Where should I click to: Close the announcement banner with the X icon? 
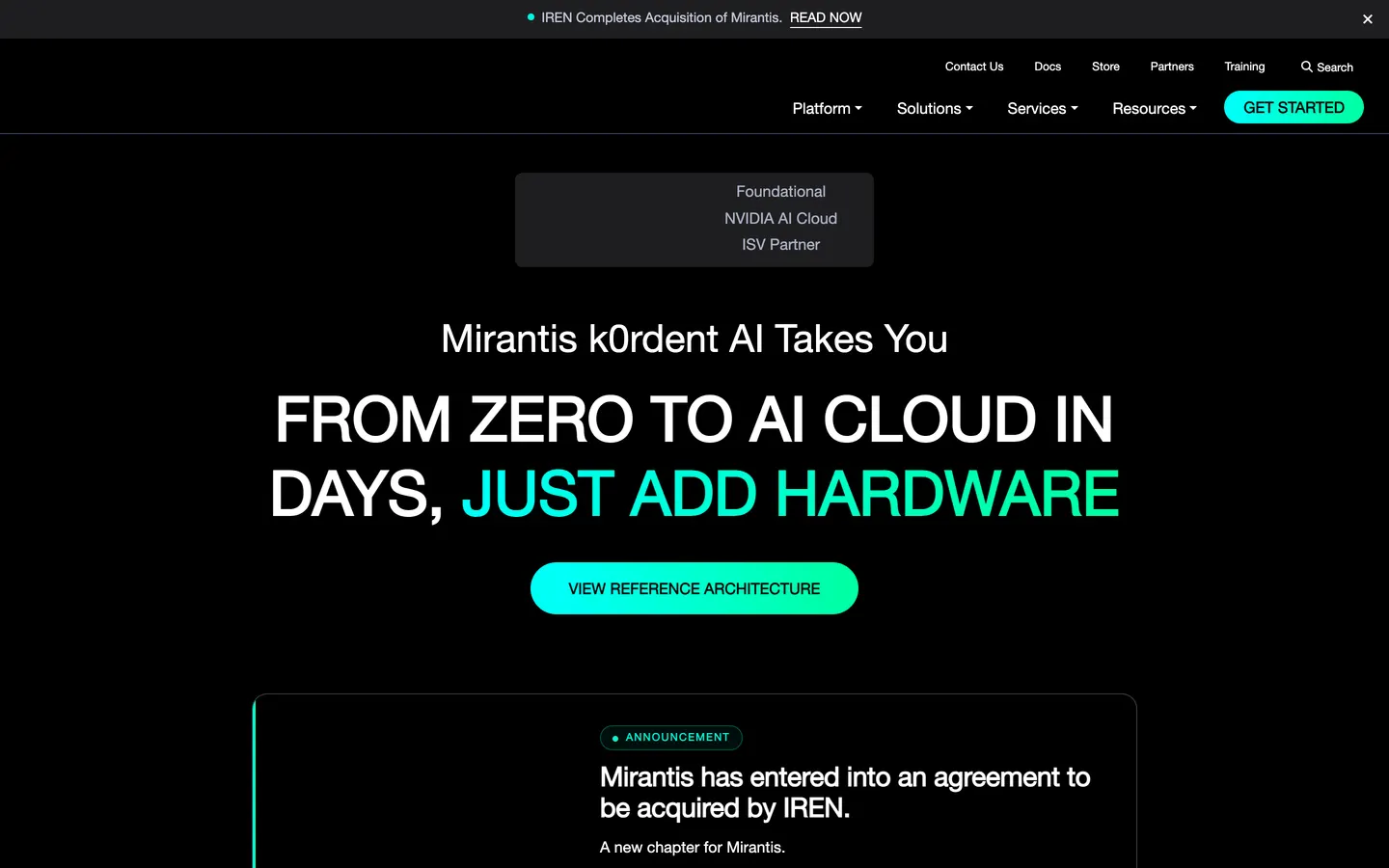pos(1367,19)
